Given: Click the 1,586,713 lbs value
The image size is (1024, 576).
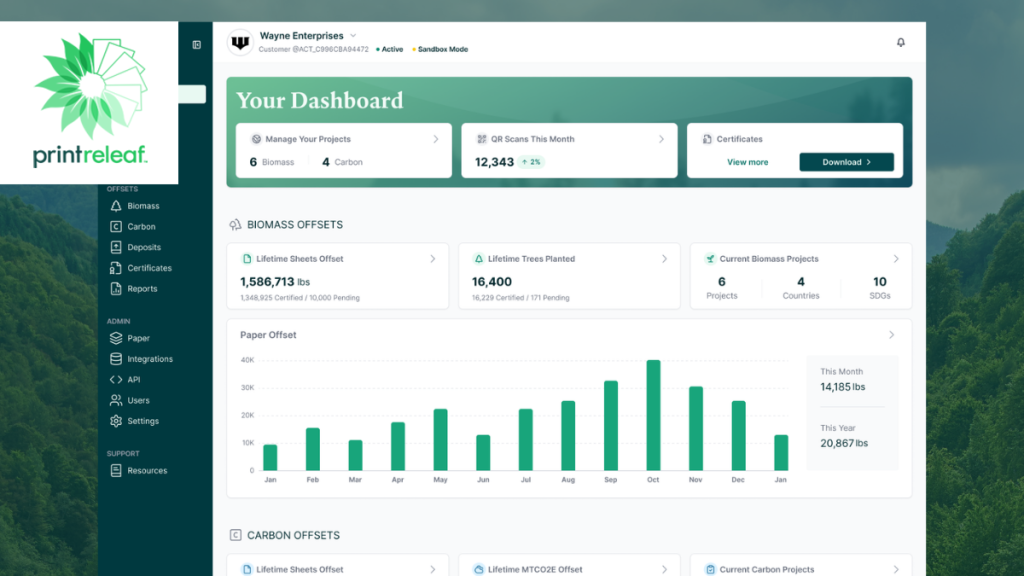Looking at the screenshot, I should [275, 282].
